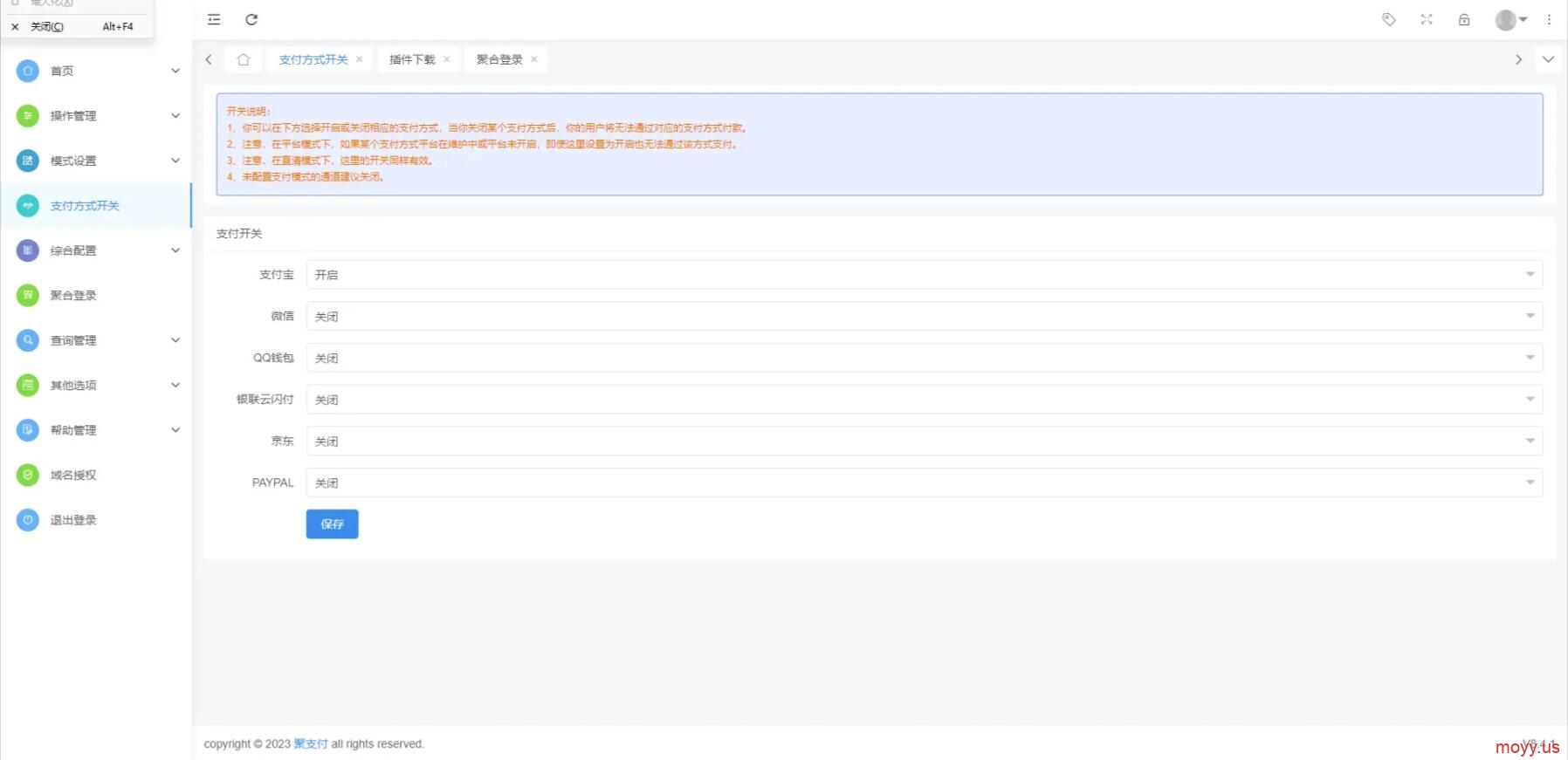Click the PAYPAL field label
This screenshot has width=1568, height=760.
pyautogui.click(x=273, y=483)
